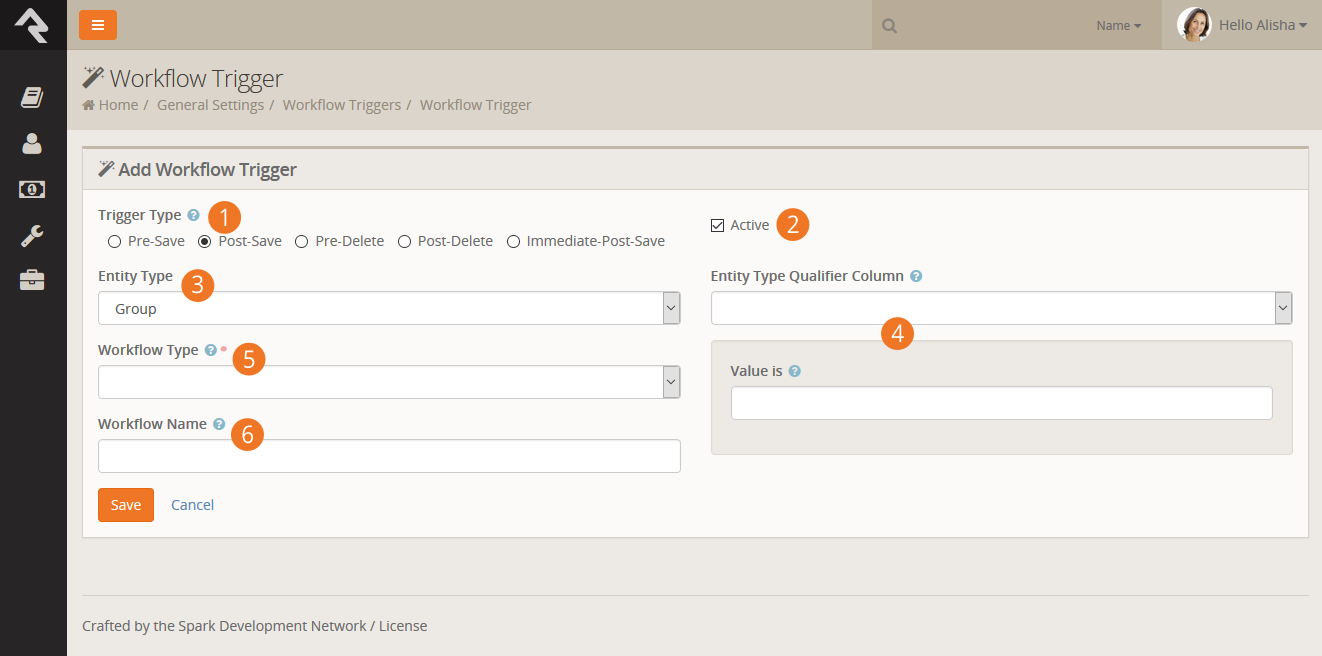Open the search Name filter dropdown
The image size is (1322, 656).
[1118, 26]
